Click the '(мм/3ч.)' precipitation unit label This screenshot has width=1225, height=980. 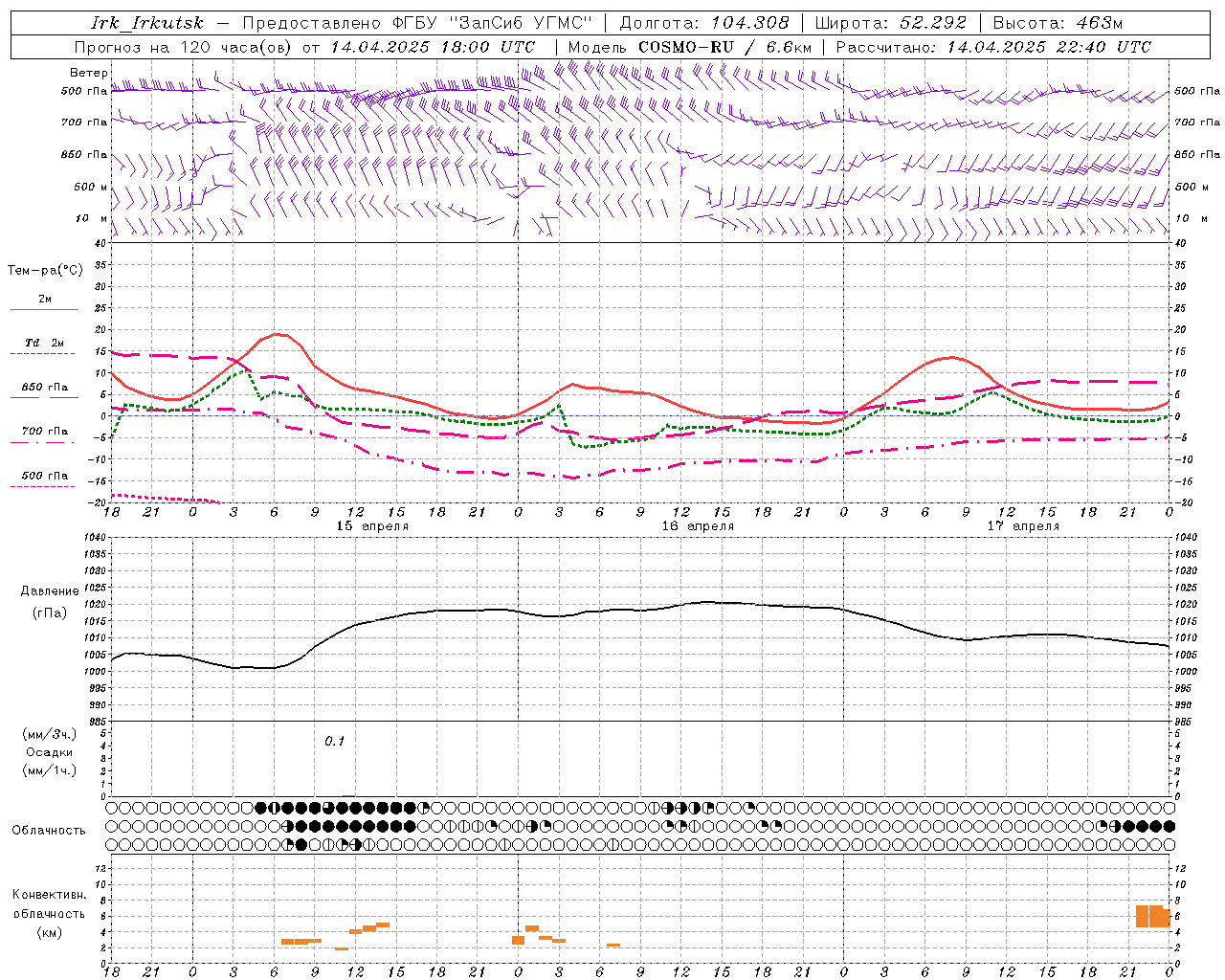[x=50, y=734]
